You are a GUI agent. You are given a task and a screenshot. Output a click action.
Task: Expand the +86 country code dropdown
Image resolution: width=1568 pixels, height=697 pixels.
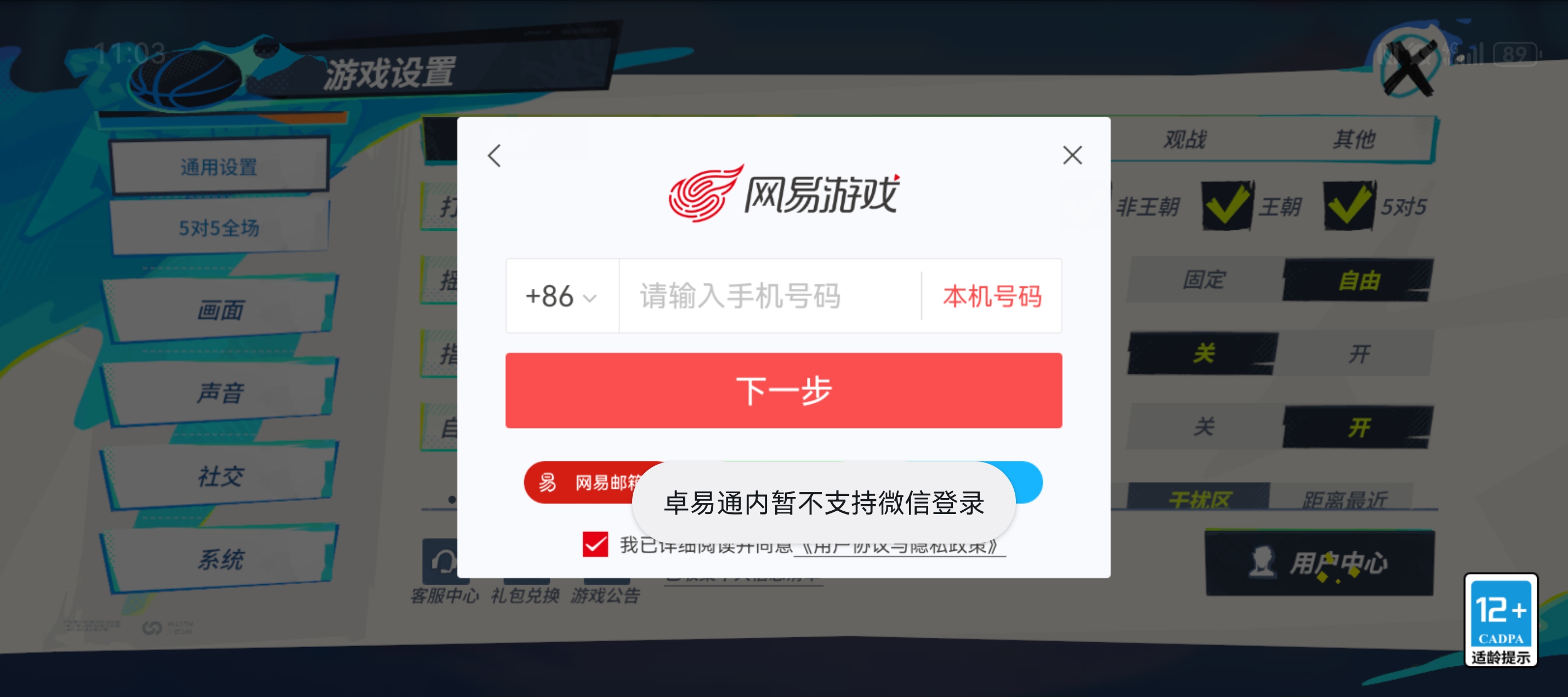click(562, 296)
